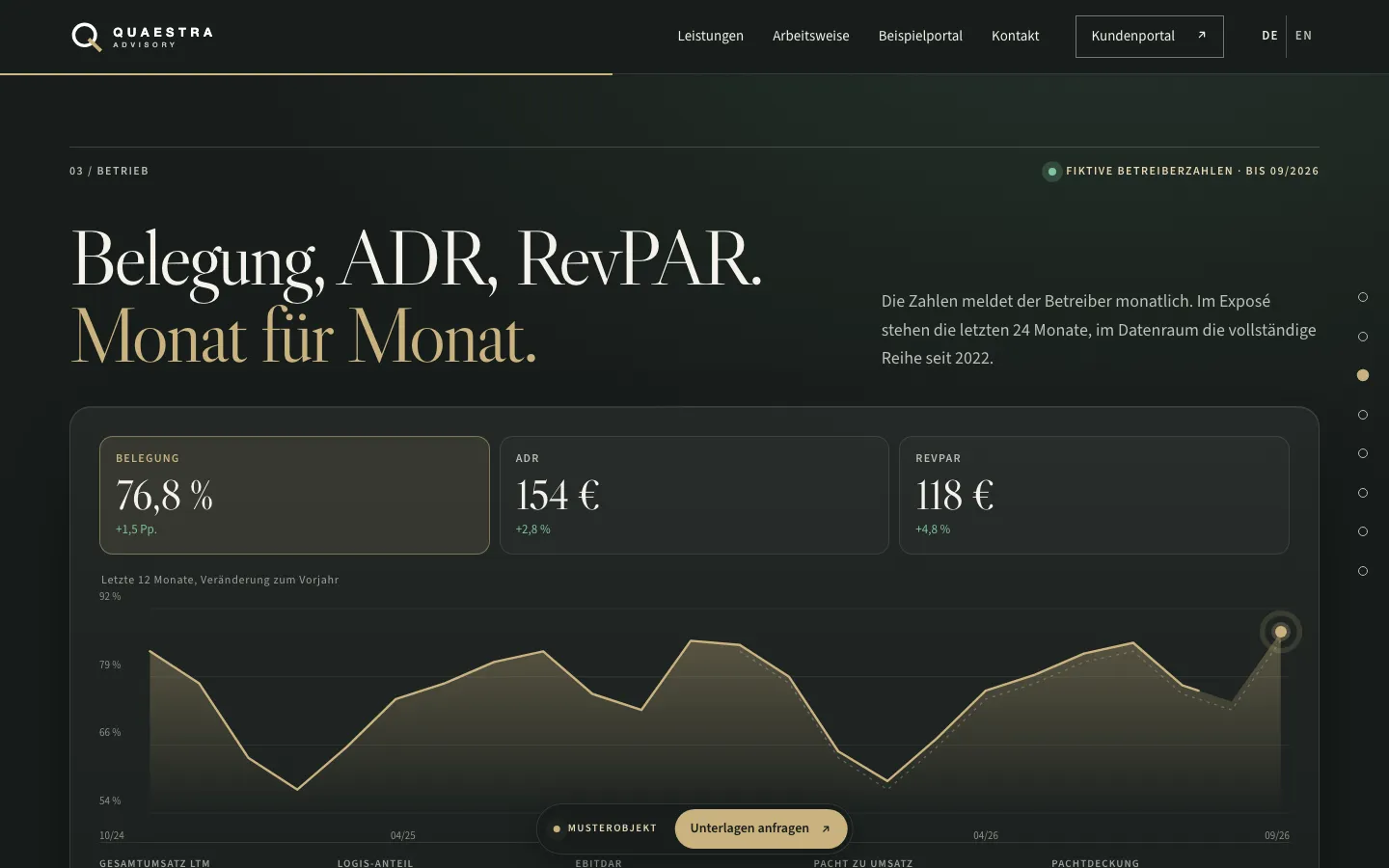The image size is (1389, 868).
Task: Switch language to EN
Action: (x=1303, y=36)
